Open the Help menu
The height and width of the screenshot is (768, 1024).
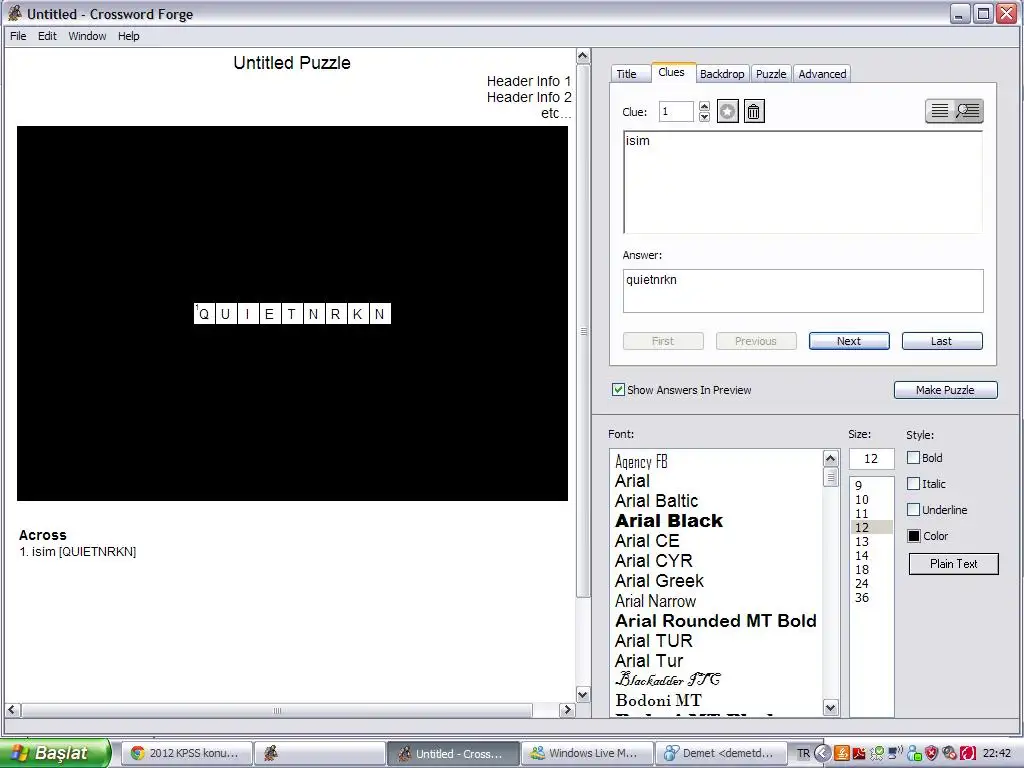pos(129,36)
